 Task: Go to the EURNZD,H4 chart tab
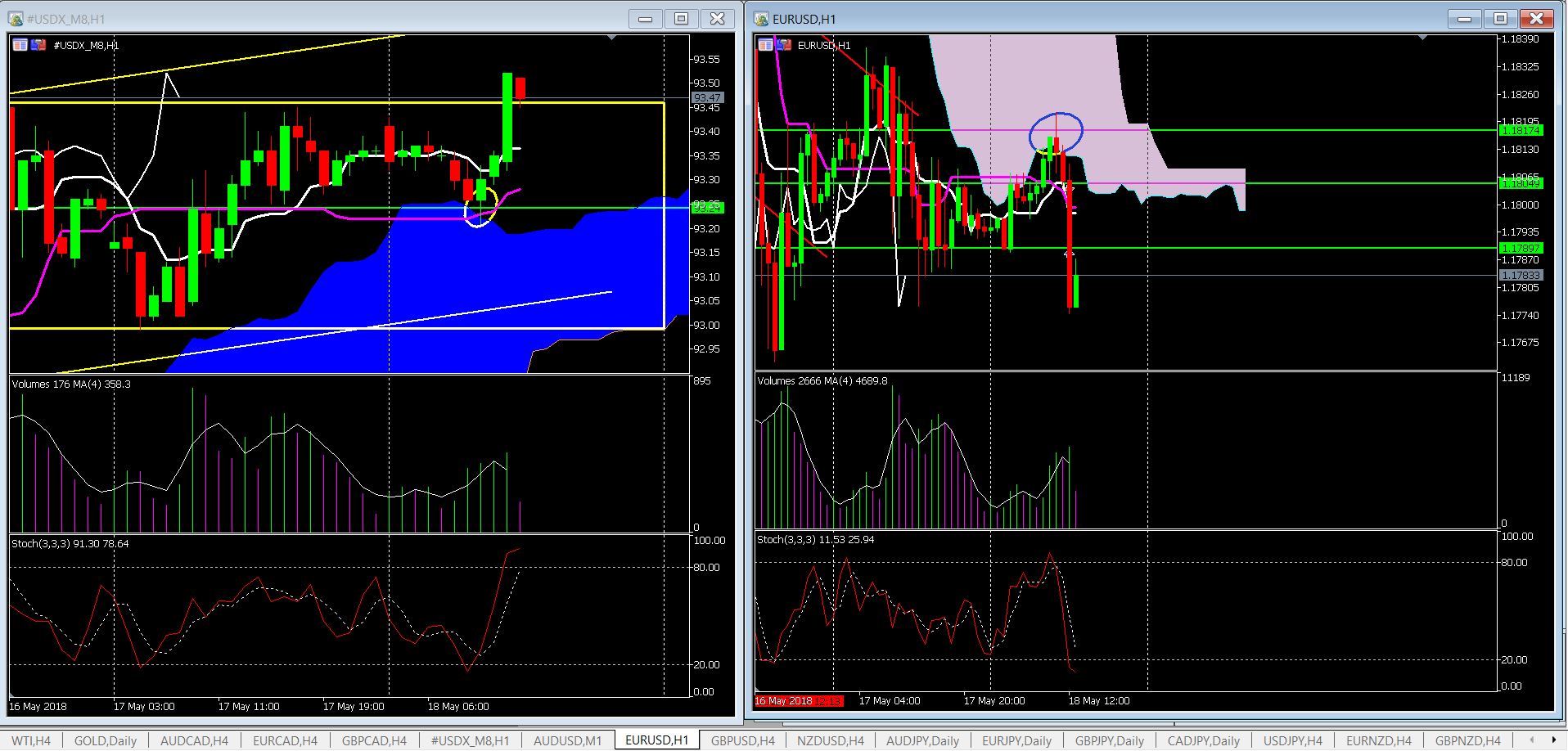[x=1379, y=740]
